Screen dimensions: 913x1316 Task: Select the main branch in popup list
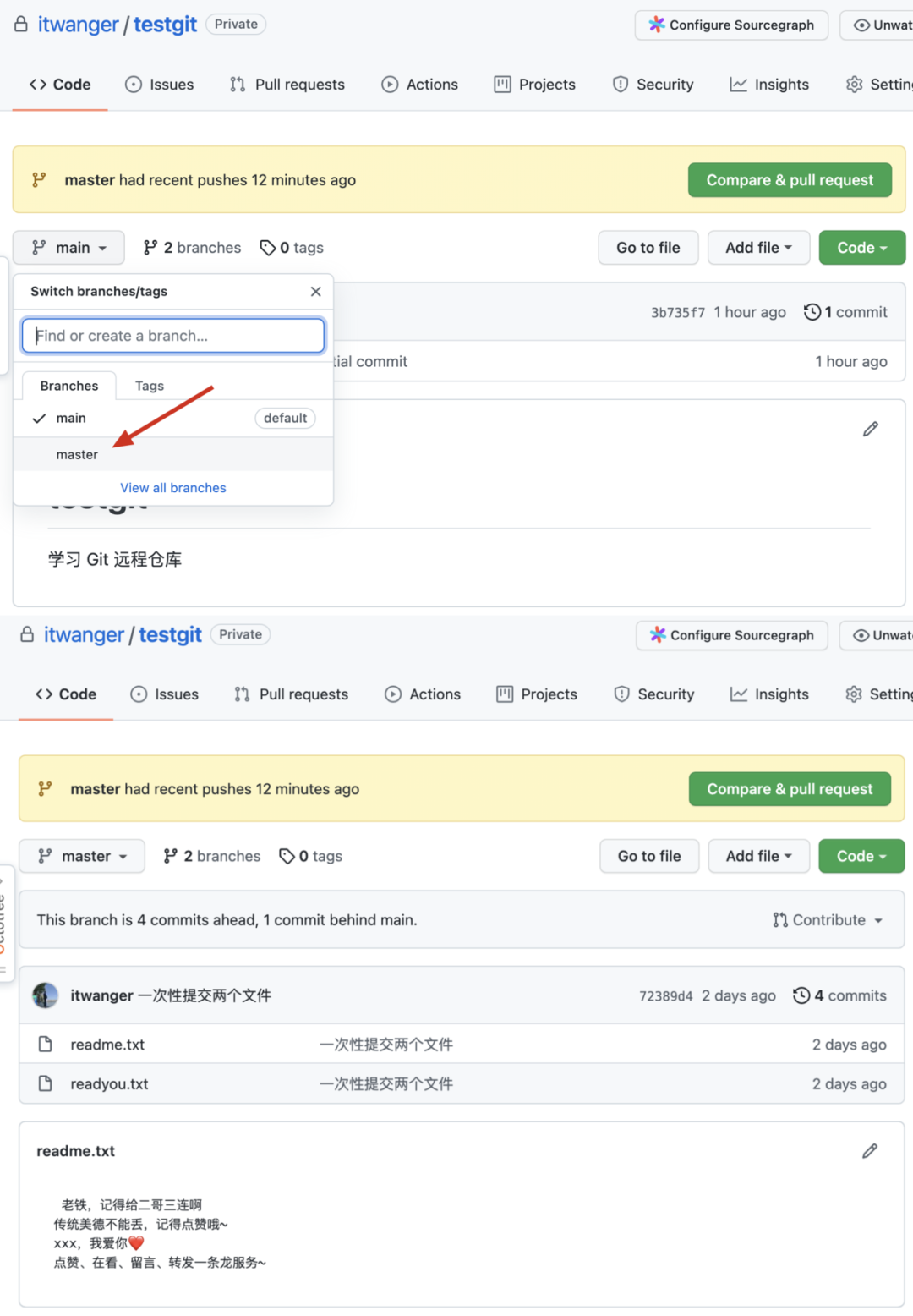pyautogui.click(x=173, y=419)
